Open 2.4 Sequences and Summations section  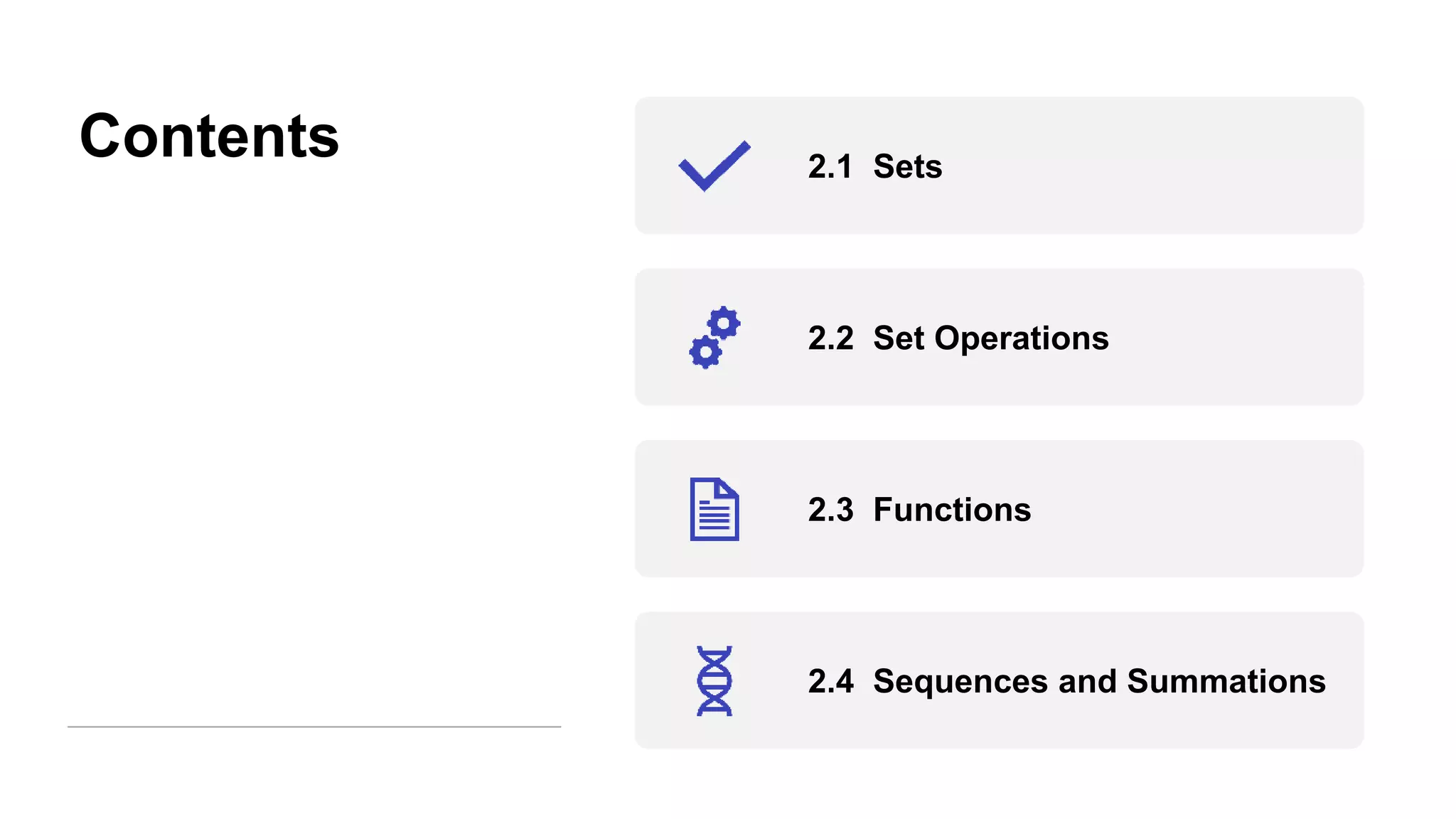coord(1066,681)
